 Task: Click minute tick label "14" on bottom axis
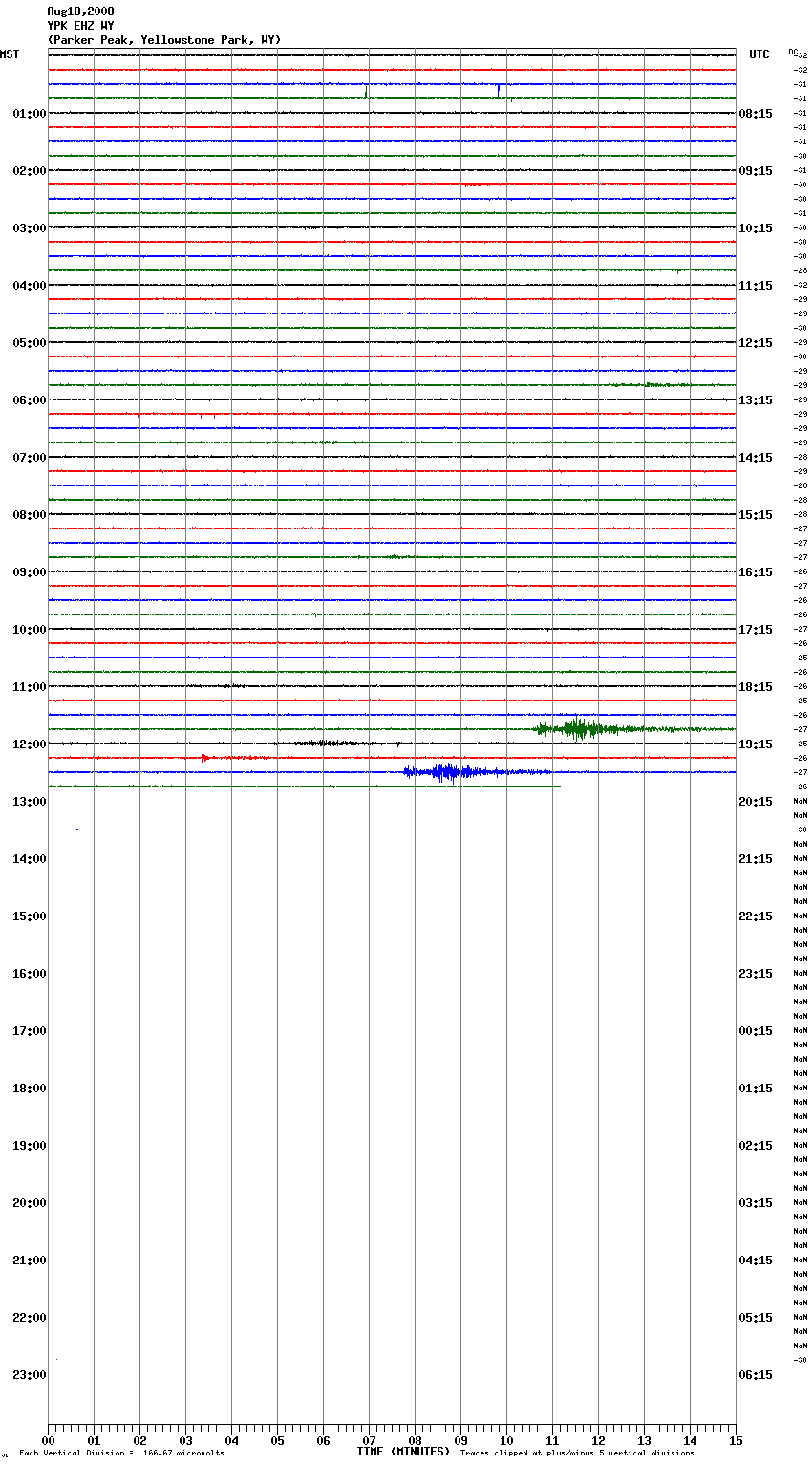690,1441
